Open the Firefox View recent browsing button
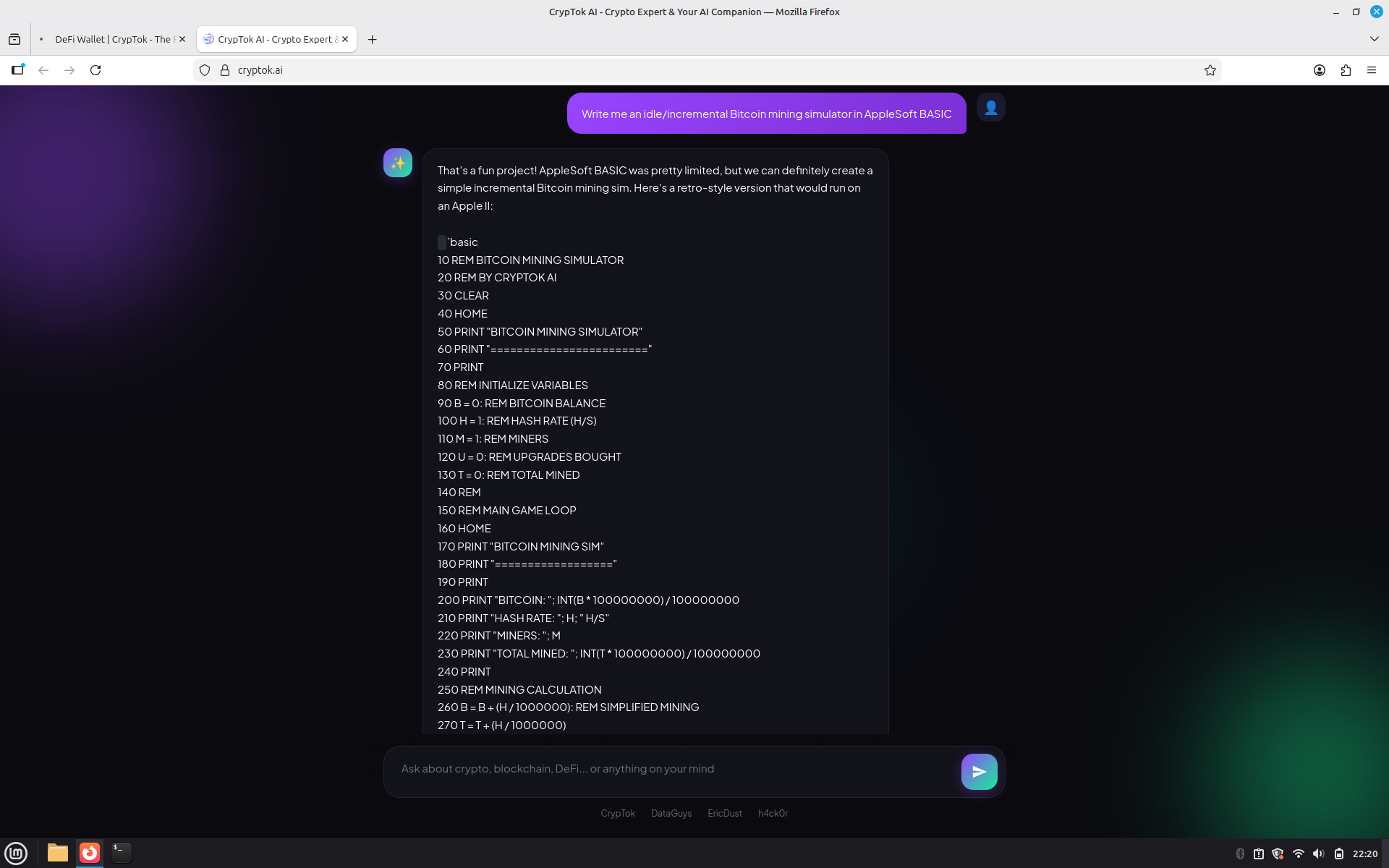1389x868 pixels. pos(14,39)
